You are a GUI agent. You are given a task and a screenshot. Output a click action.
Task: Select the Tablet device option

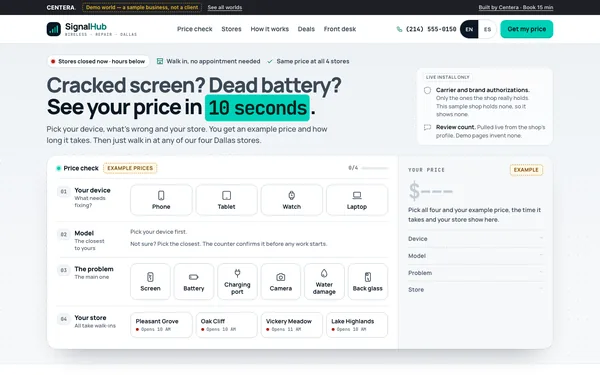point(227,200)
